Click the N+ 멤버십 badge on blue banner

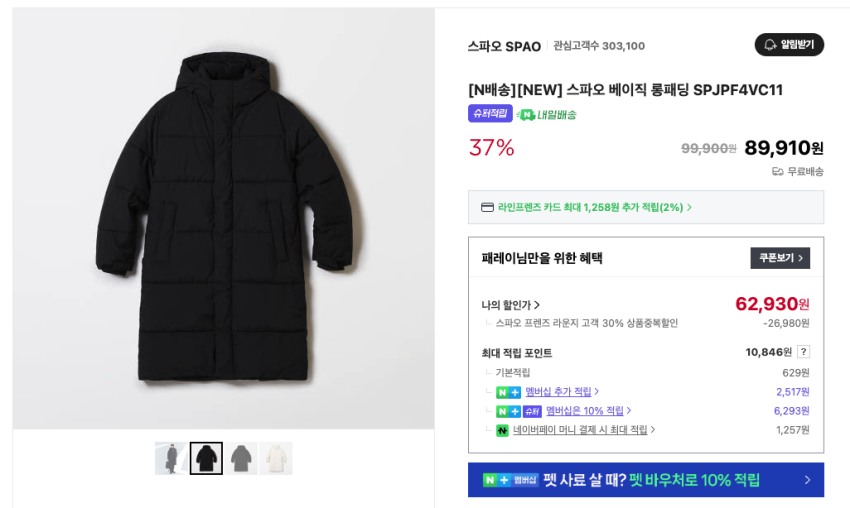click(x=510, y=480)
